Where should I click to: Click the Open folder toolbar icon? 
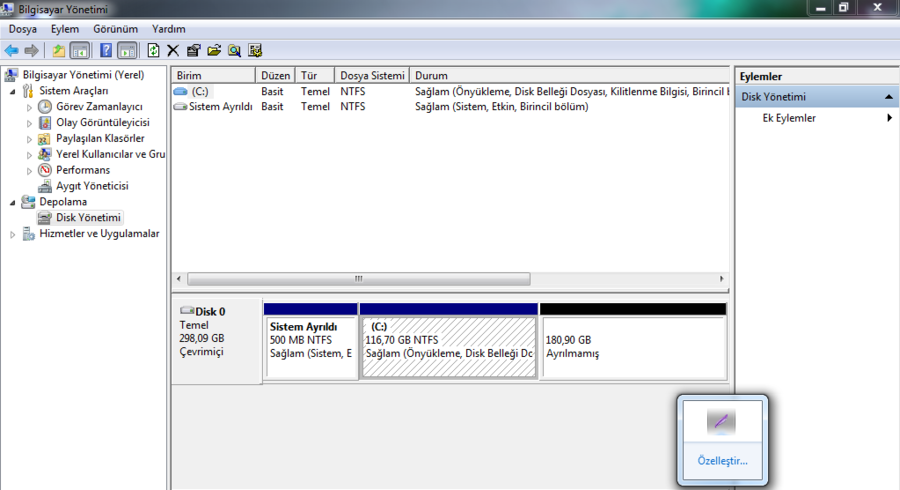pos(214,50)
